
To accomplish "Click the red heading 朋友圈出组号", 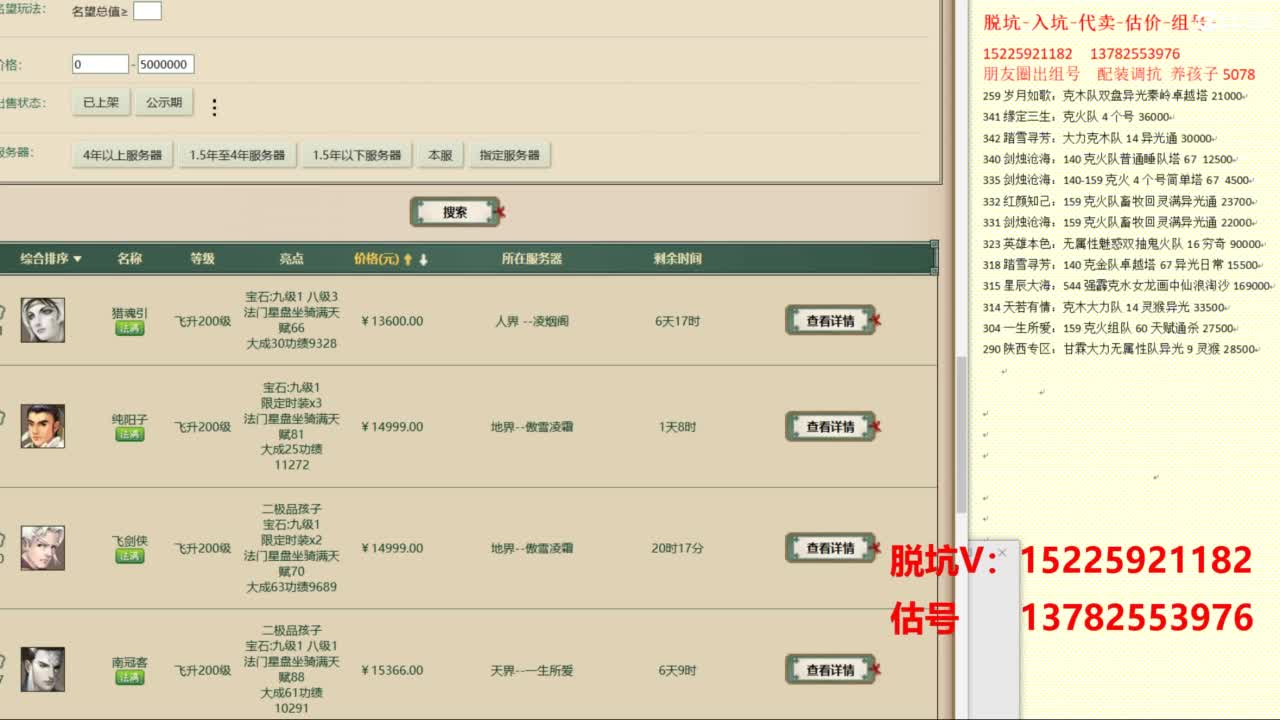I will click(1031, 74).
